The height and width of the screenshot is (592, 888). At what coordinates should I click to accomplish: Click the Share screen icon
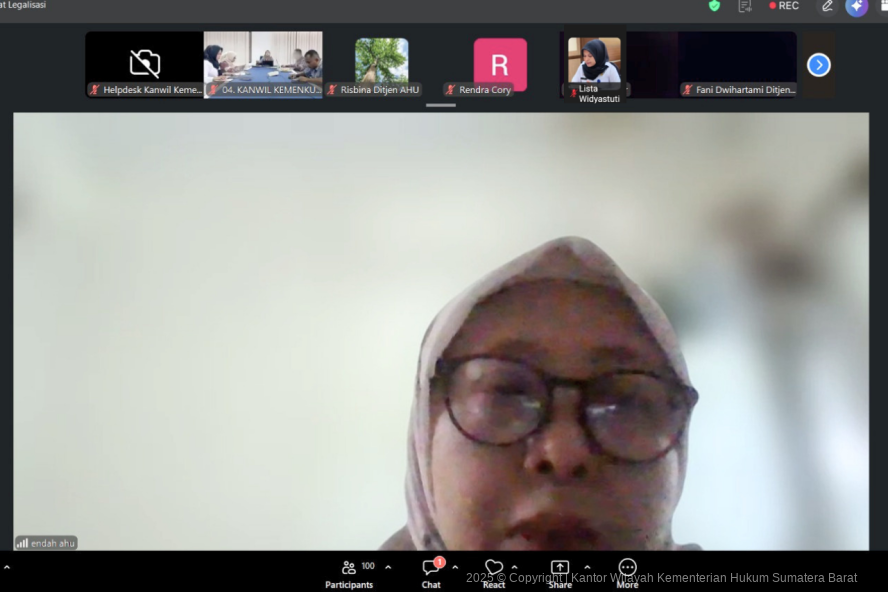click(x=560, y=568)
